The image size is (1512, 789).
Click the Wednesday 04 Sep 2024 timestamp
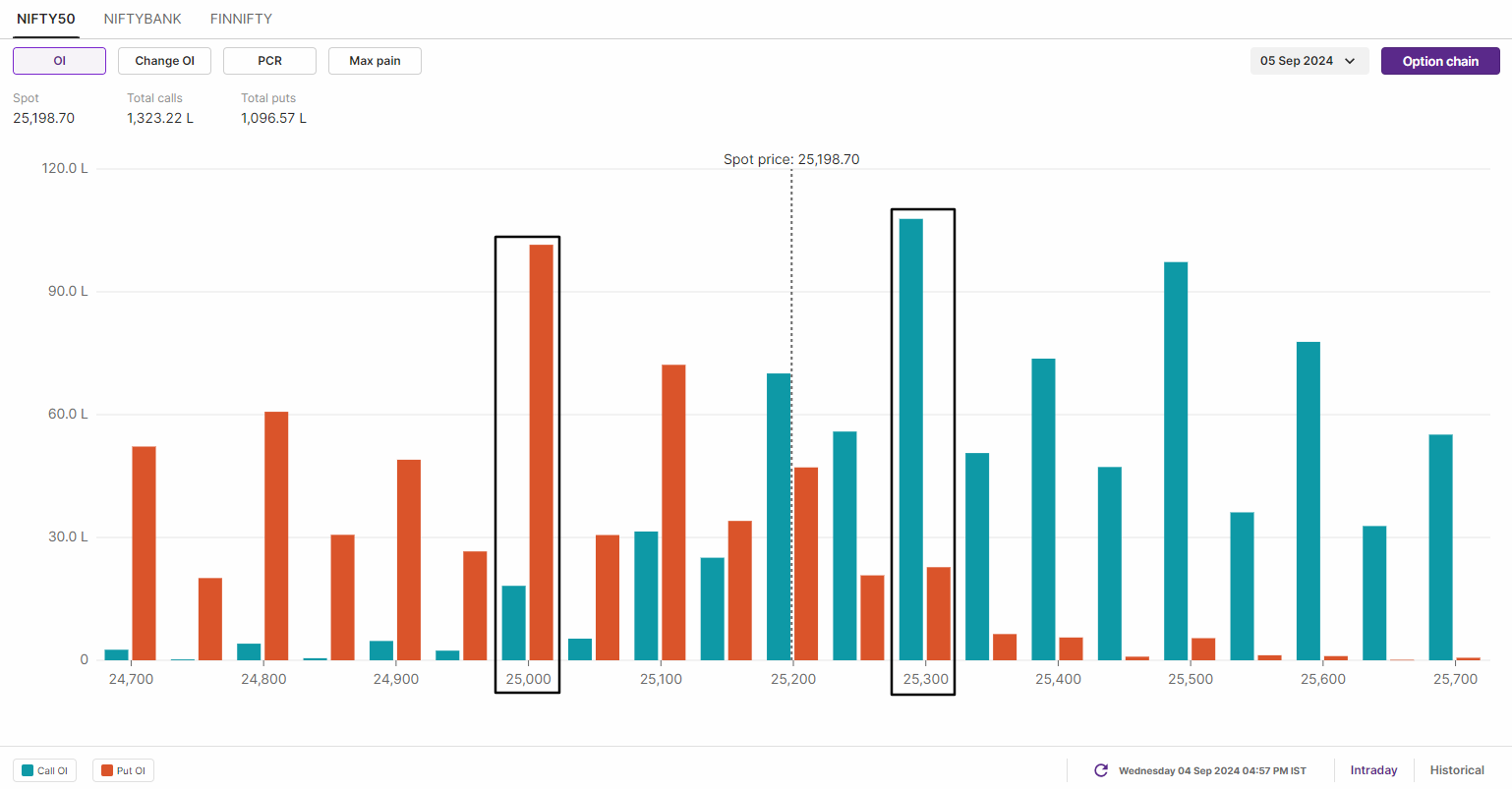pos(1212,770)
